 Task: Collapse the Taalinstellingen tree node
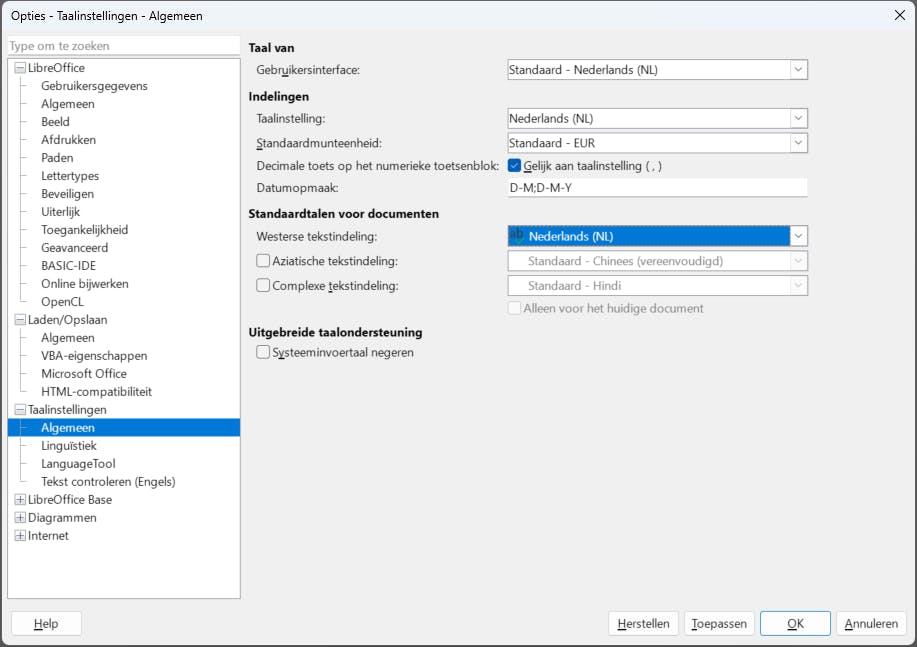click(x=20, y=410)
